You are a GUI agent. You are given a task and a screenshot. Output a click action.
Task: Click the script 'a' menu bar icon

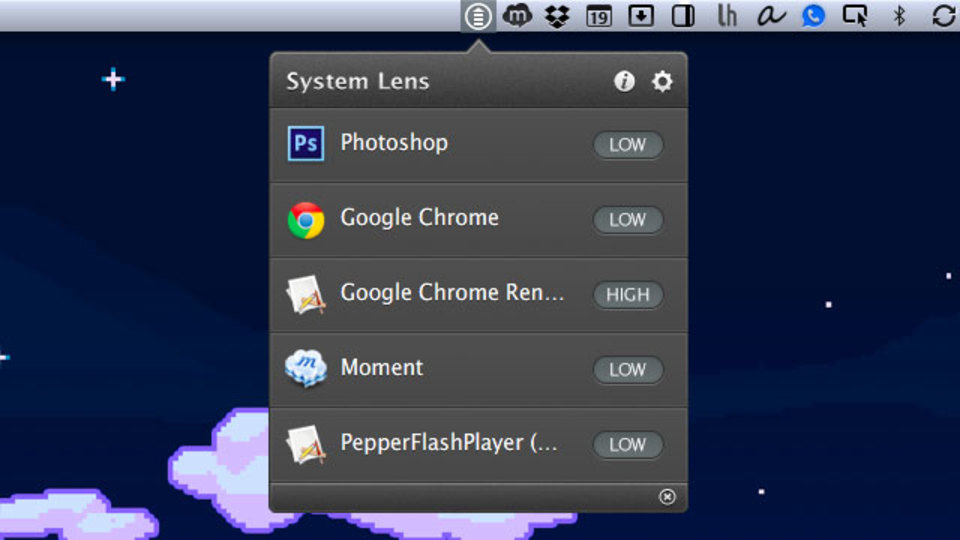[x=771, y=16]
